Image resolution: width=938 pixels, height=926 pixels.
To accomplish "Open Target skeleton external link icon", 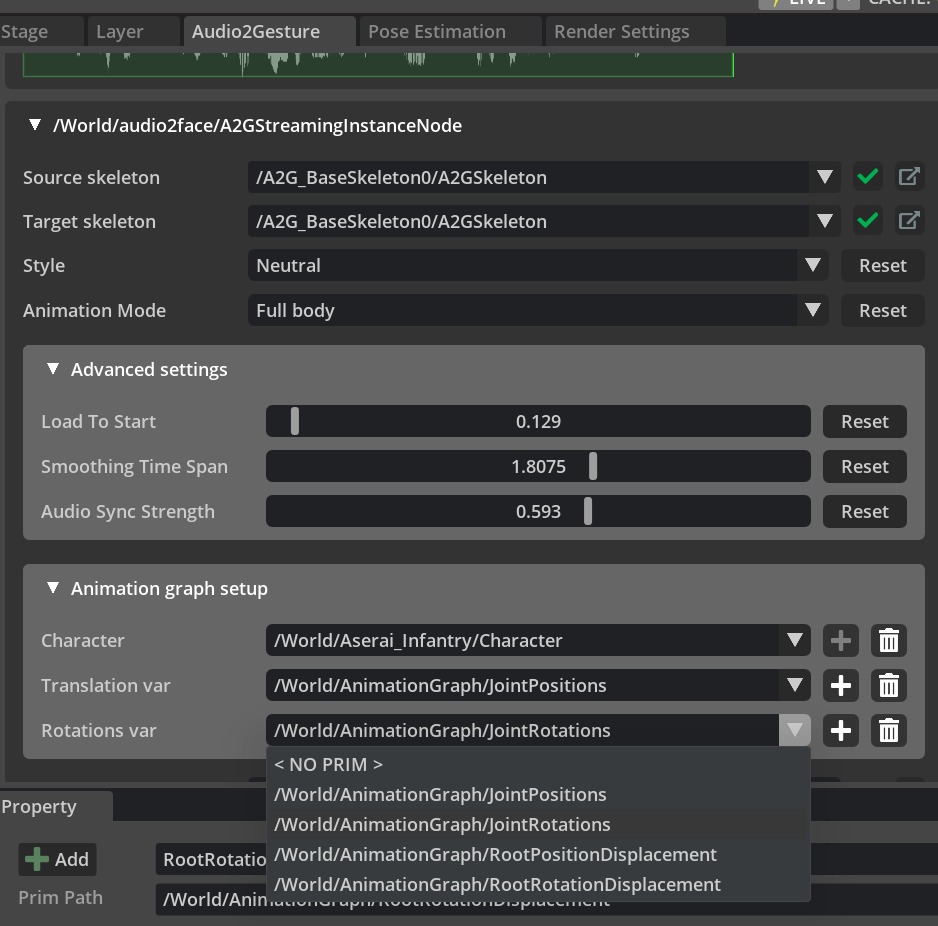I will pyautogui.click(x=909, y=221).
